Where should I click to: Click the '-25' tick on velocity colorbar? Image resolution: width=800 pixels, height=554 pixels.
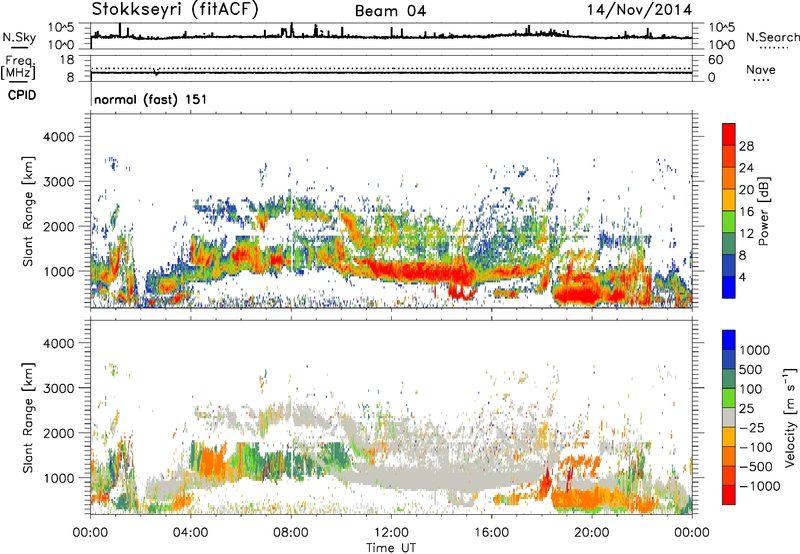[x=750, y=427]
